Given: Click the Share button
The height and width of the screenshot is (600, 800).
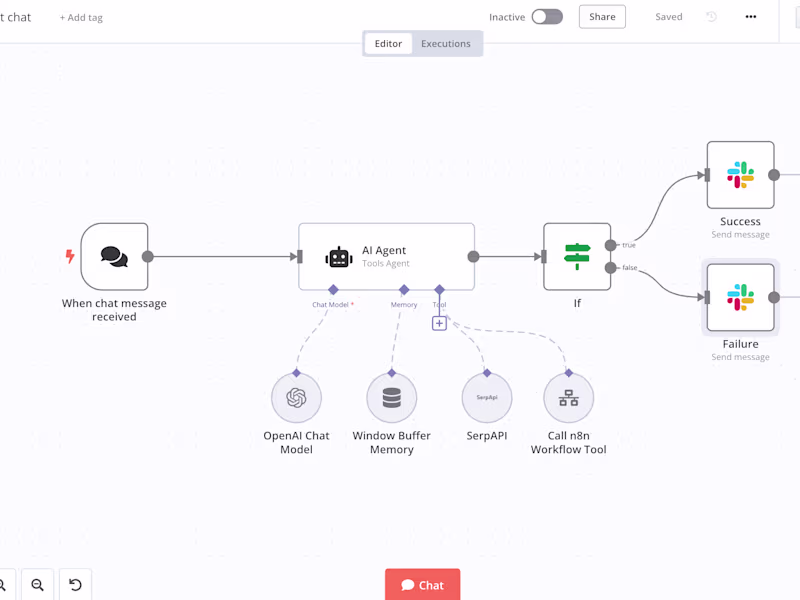Looking at the screenshot, I should (x=601, y=16).
